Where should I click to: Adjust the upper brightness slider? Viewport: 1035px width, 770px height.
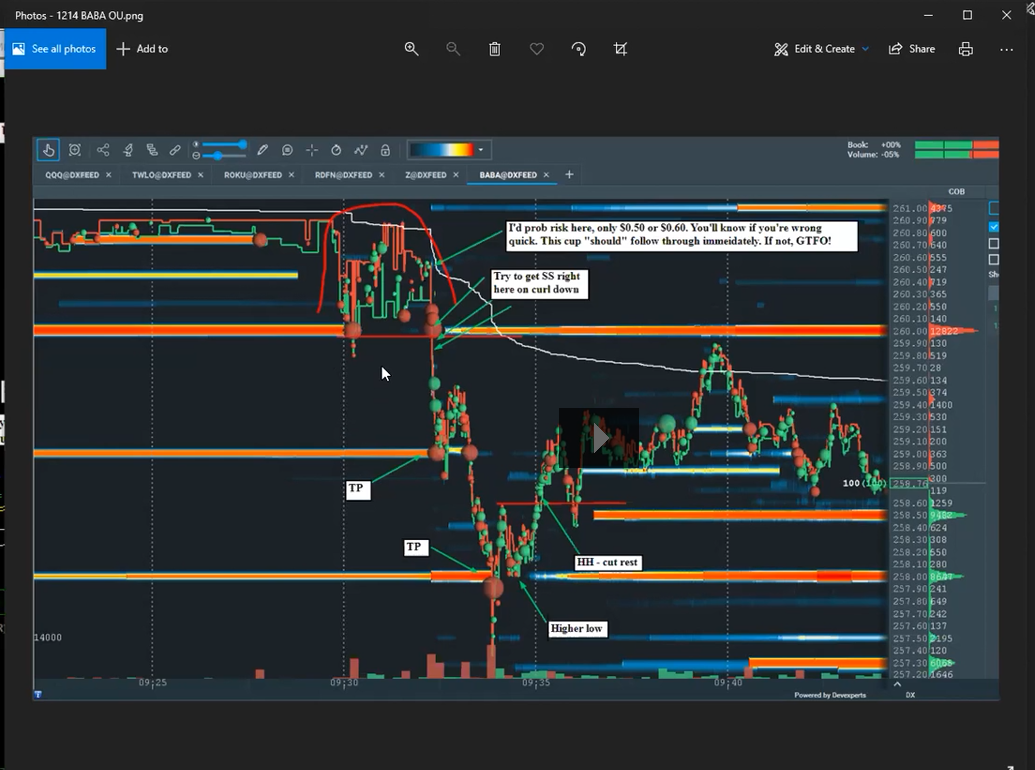pos(224,144)
